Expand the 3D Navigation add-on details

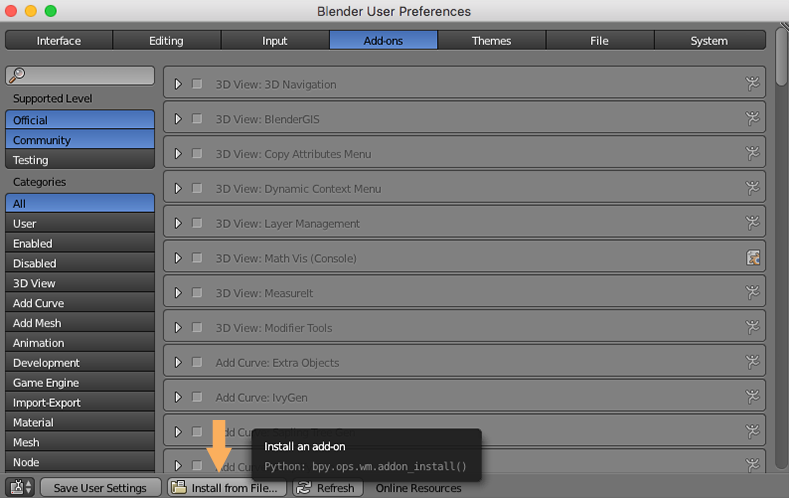pos(178,84)
